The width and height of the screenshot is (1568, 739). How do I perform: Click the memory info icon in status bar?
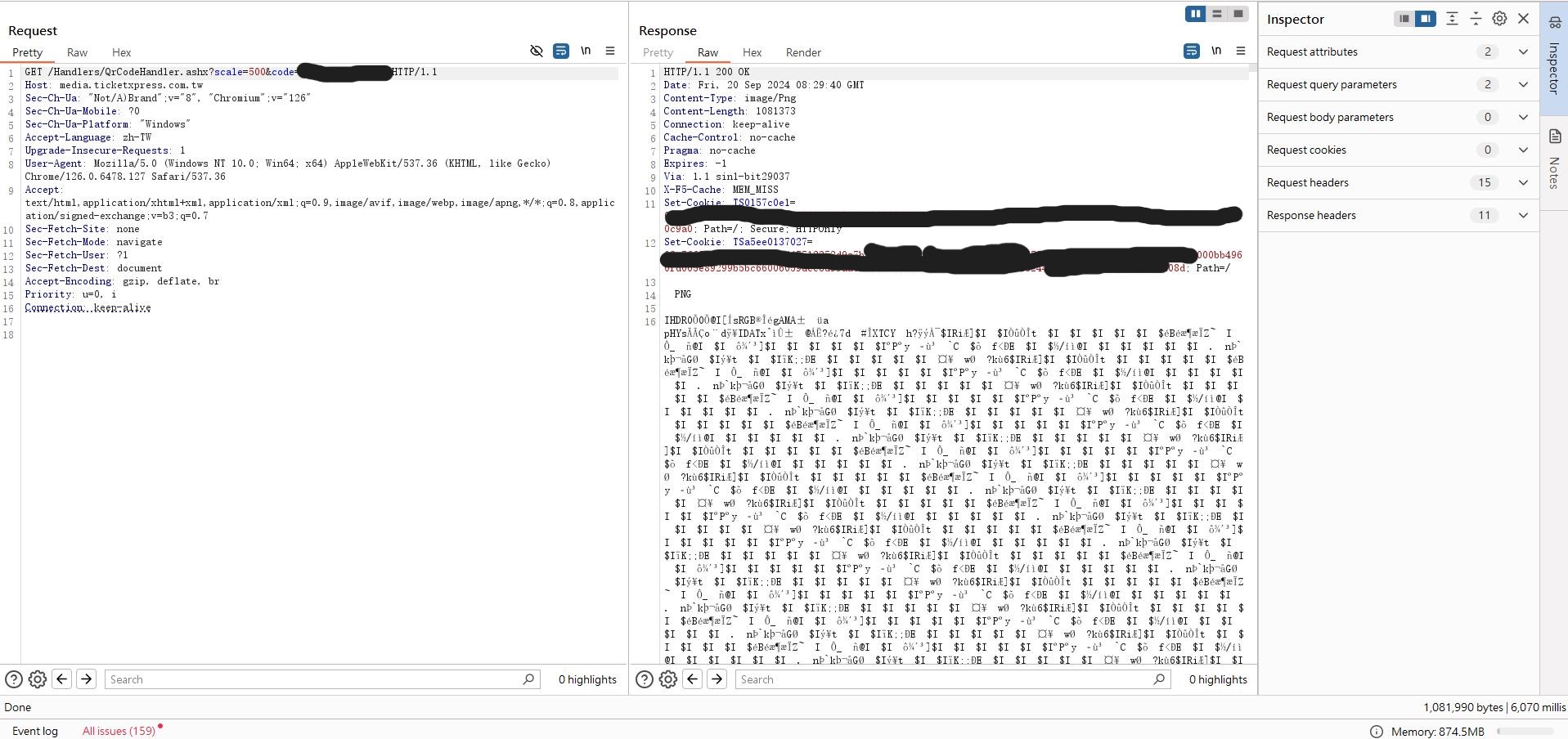[x=1377, y=732]
